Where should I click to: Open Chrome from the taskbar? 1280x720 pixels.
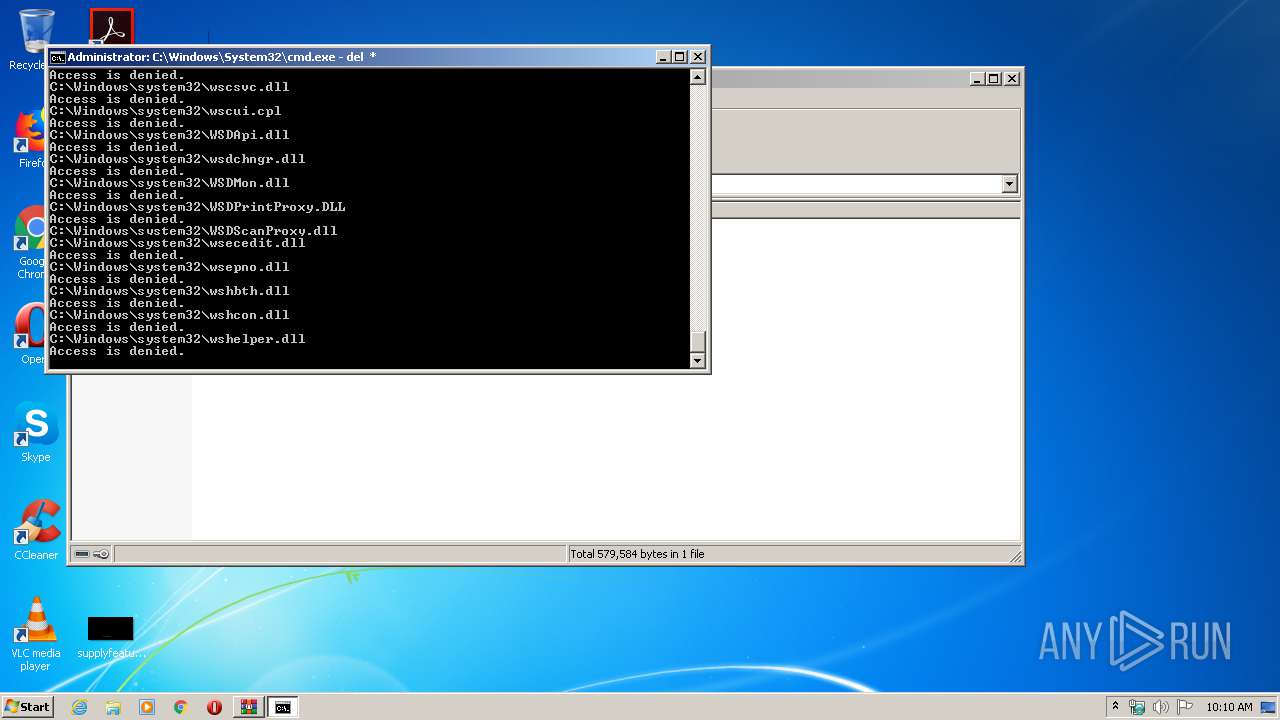point(180,707)
